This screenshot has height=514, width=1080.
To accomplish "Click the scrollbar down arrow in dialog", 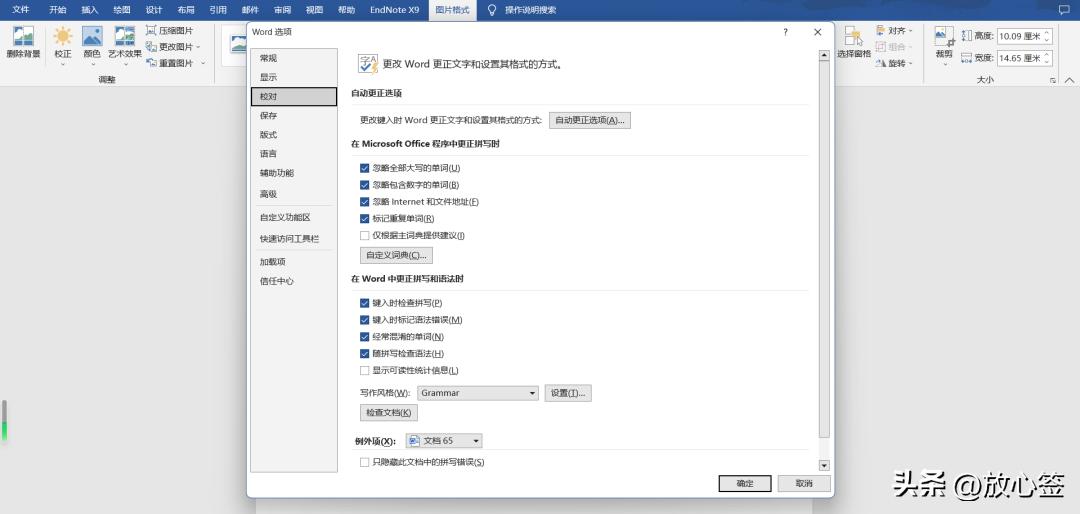I will coord(824,466).
